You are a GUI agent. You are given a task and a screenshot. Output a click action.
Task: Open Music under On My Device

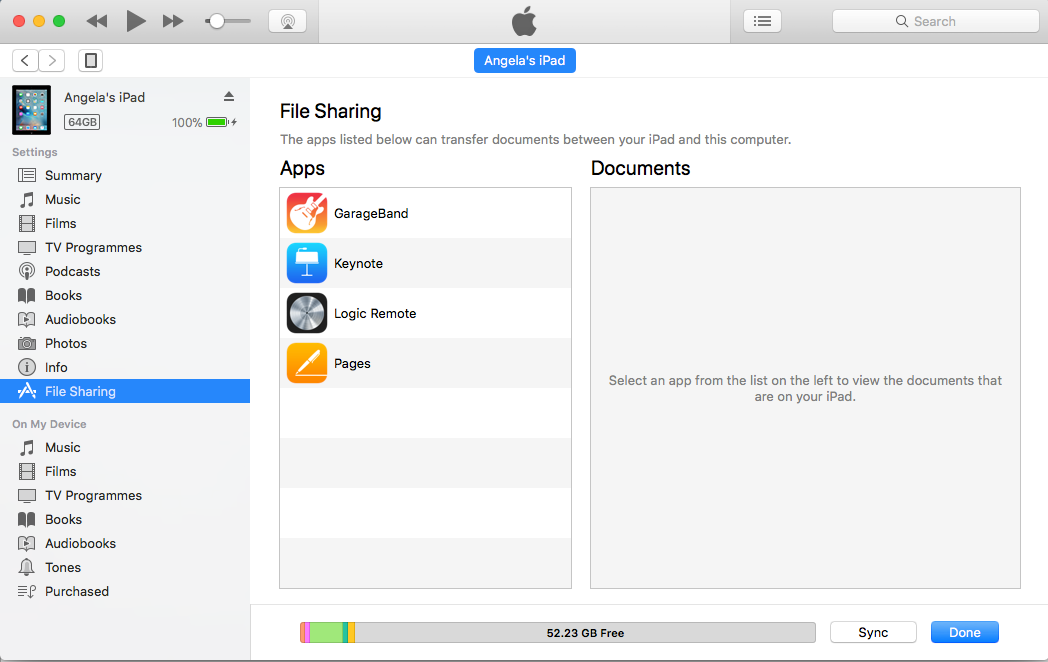tap(125, 447)
